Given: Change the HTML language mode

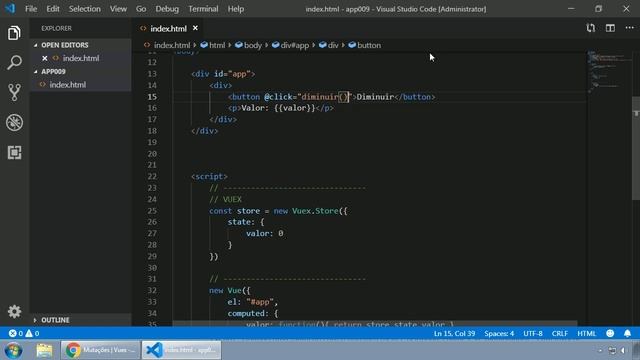Looking at the screenshot, I should coord(587,333).
